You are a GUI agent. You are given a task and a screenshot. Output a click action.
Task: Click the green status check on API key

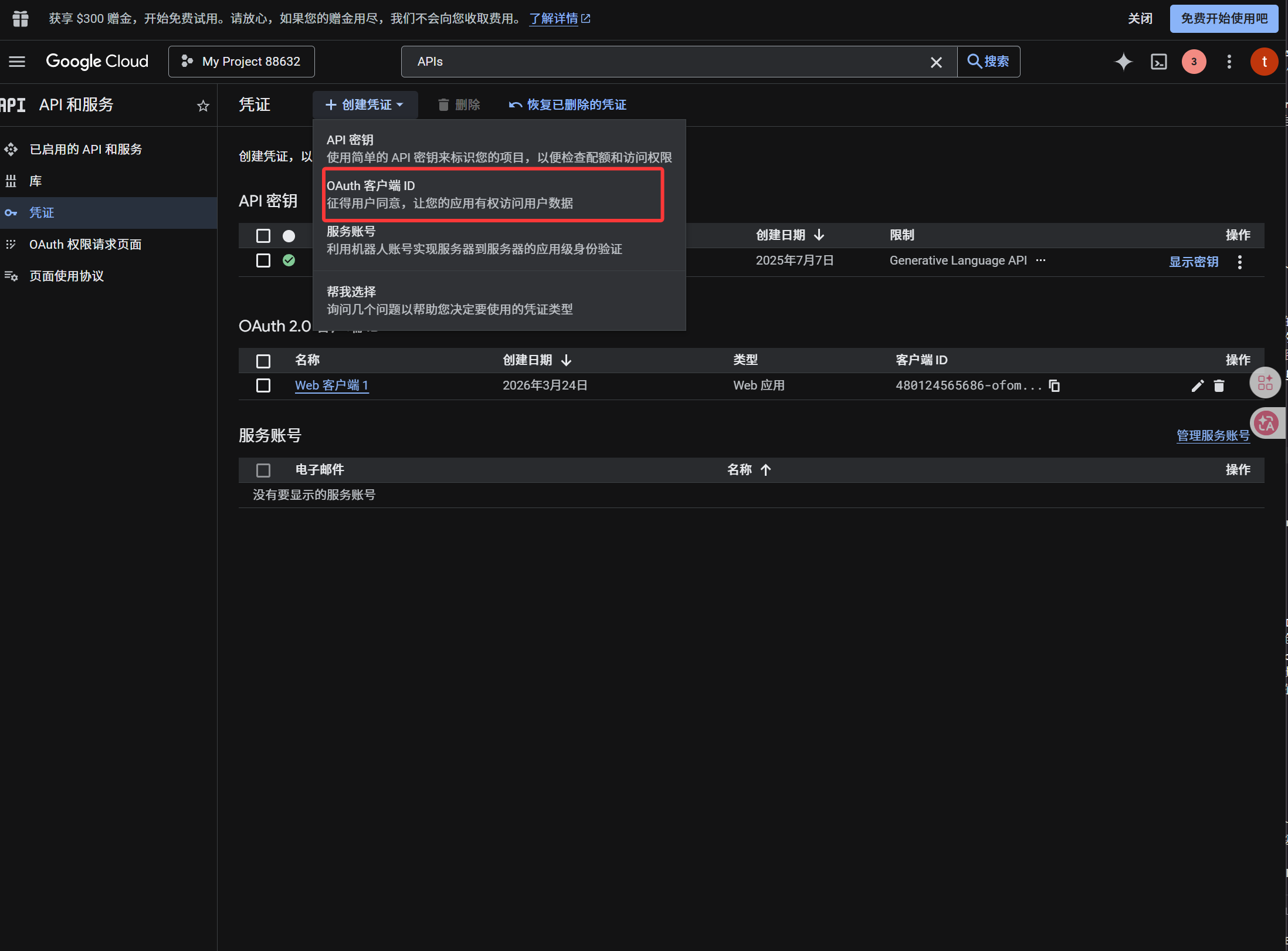(x=289, y=260)
